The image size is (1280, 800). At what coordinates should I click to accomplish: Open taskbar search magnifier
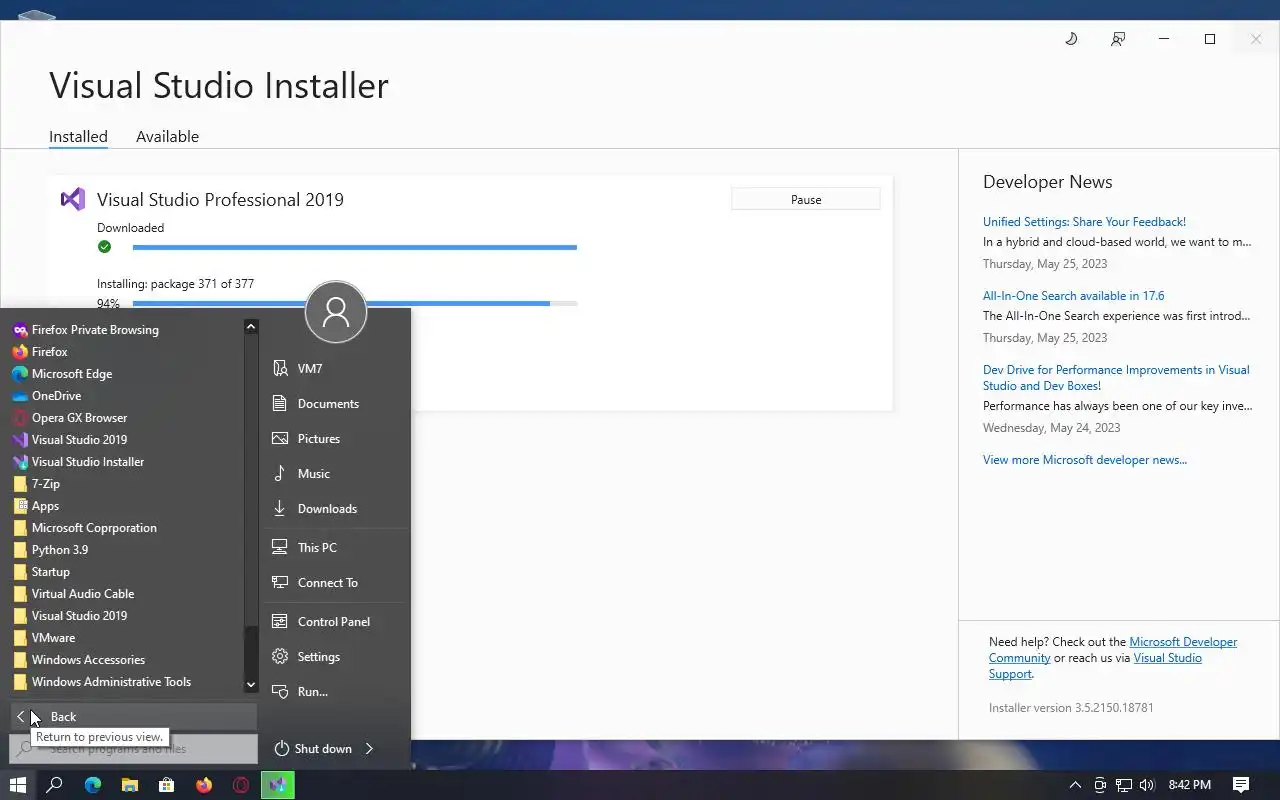point(55,785)
